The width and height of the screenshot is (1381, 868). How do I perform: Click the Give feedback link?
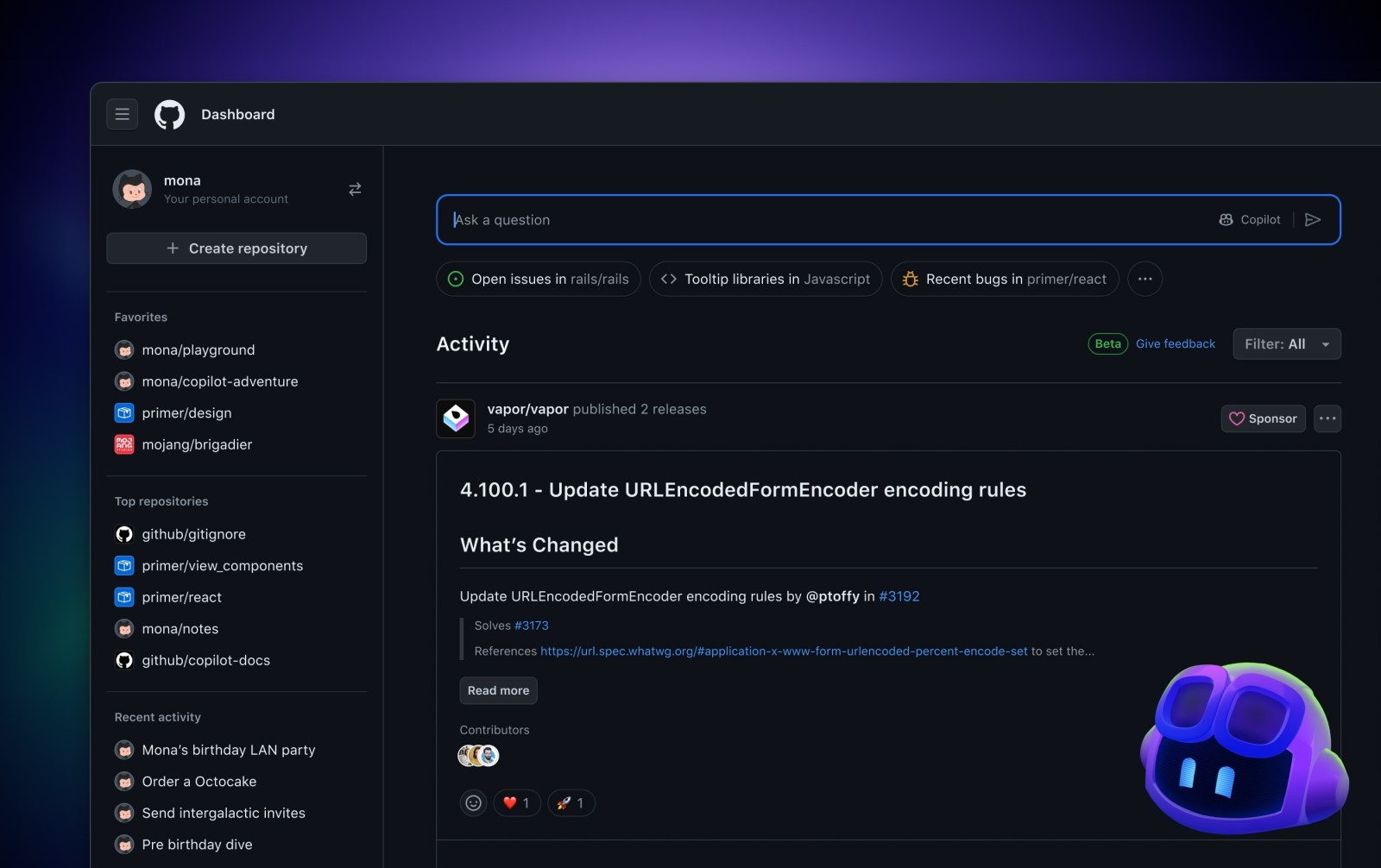(x=1175, y=343)
